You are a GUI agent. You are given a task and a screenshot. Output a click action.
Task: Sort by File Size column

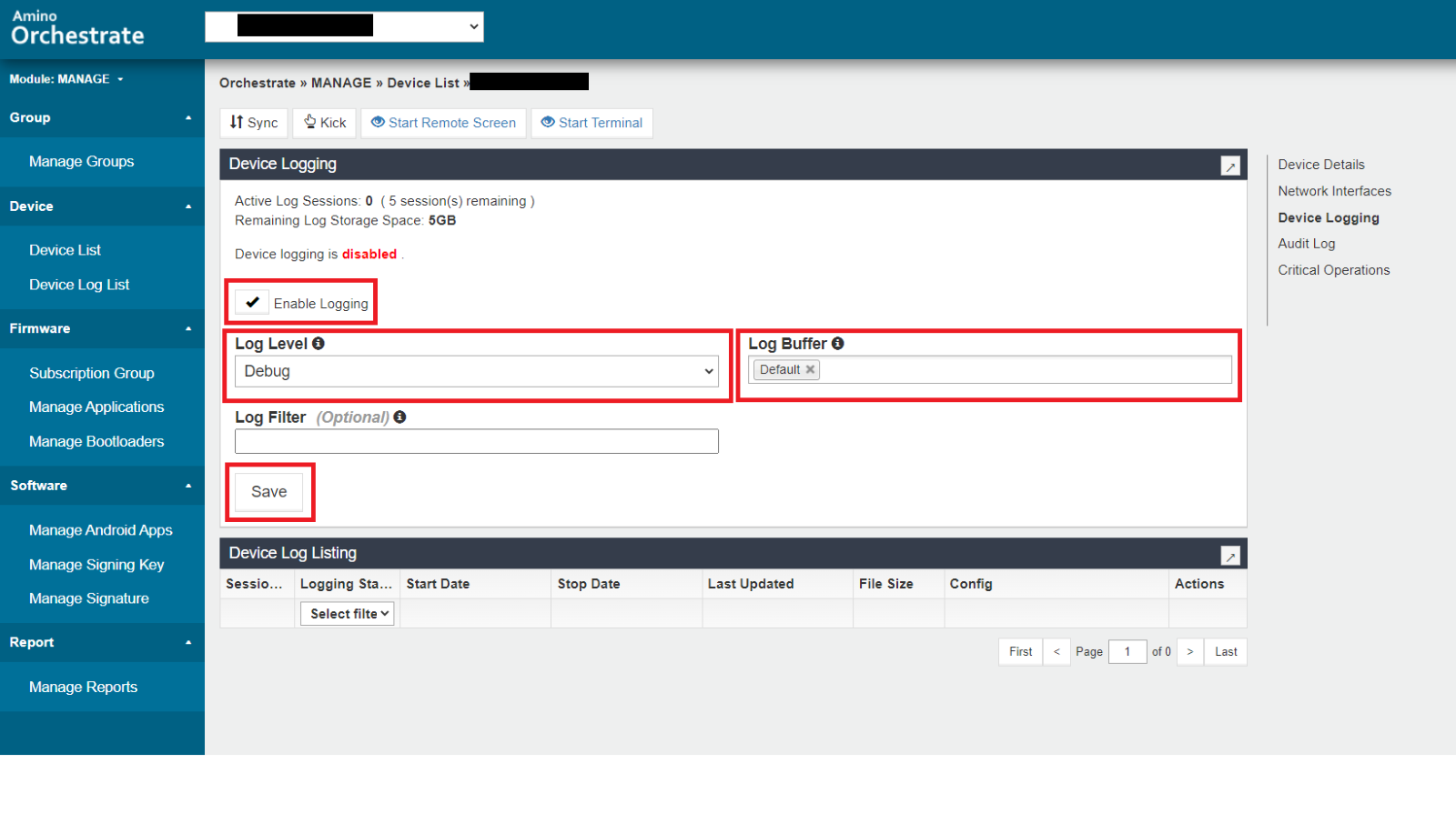coord(885,584)
